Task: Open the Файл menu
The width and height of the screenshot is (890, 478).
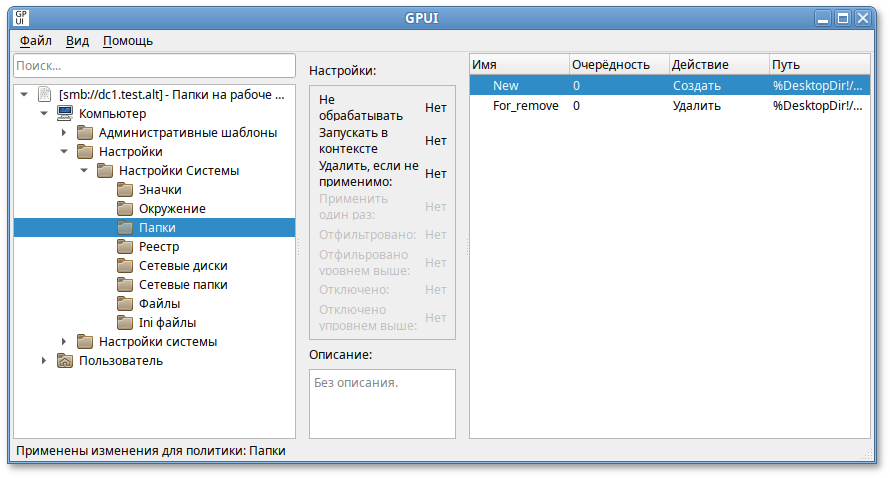Action: tap(36, 41)
